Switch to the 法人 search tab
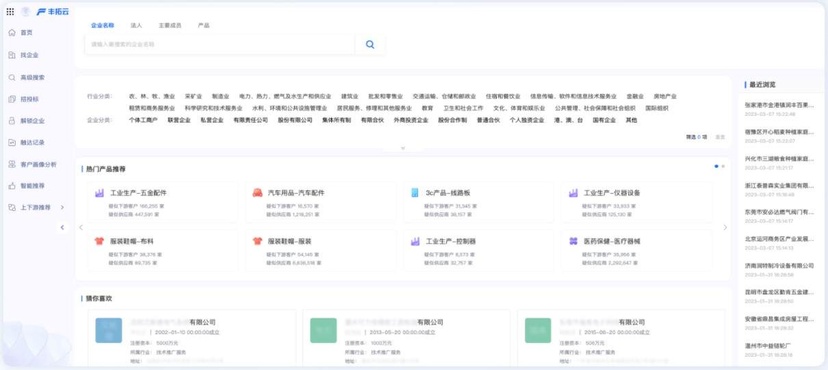Screen dimensions: 828x370 [x=136, y=25]
